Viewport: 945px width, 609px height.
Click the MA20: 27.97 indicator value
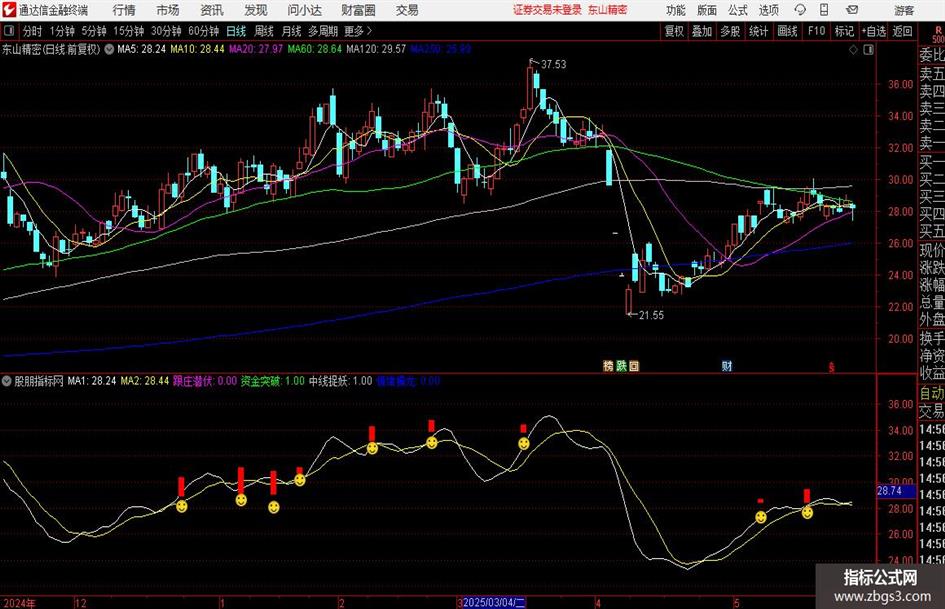(256, 49)
